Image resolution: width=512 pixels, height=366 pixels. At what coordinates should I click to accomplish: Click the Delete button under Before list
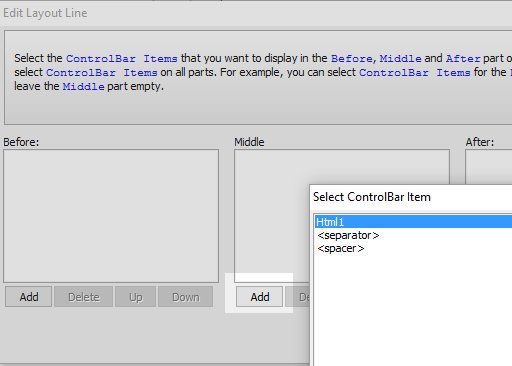[84, 297]
